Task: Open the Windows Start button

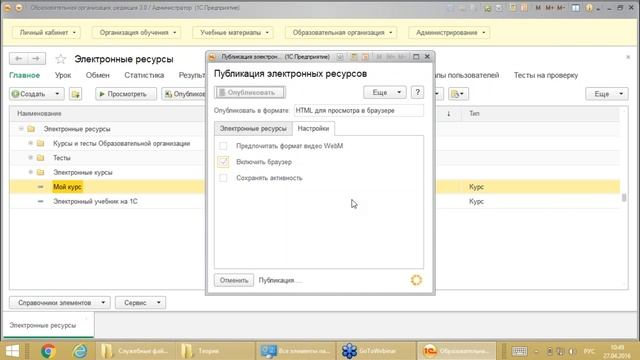Action: pyautogui.click(x=12, y=351)
